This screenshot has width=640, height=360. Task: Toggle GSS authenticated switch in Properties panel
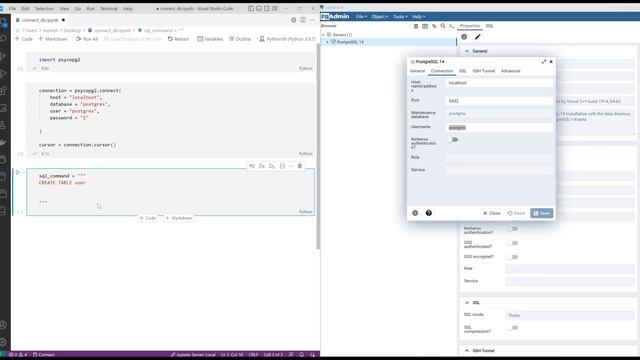(512, 243)
